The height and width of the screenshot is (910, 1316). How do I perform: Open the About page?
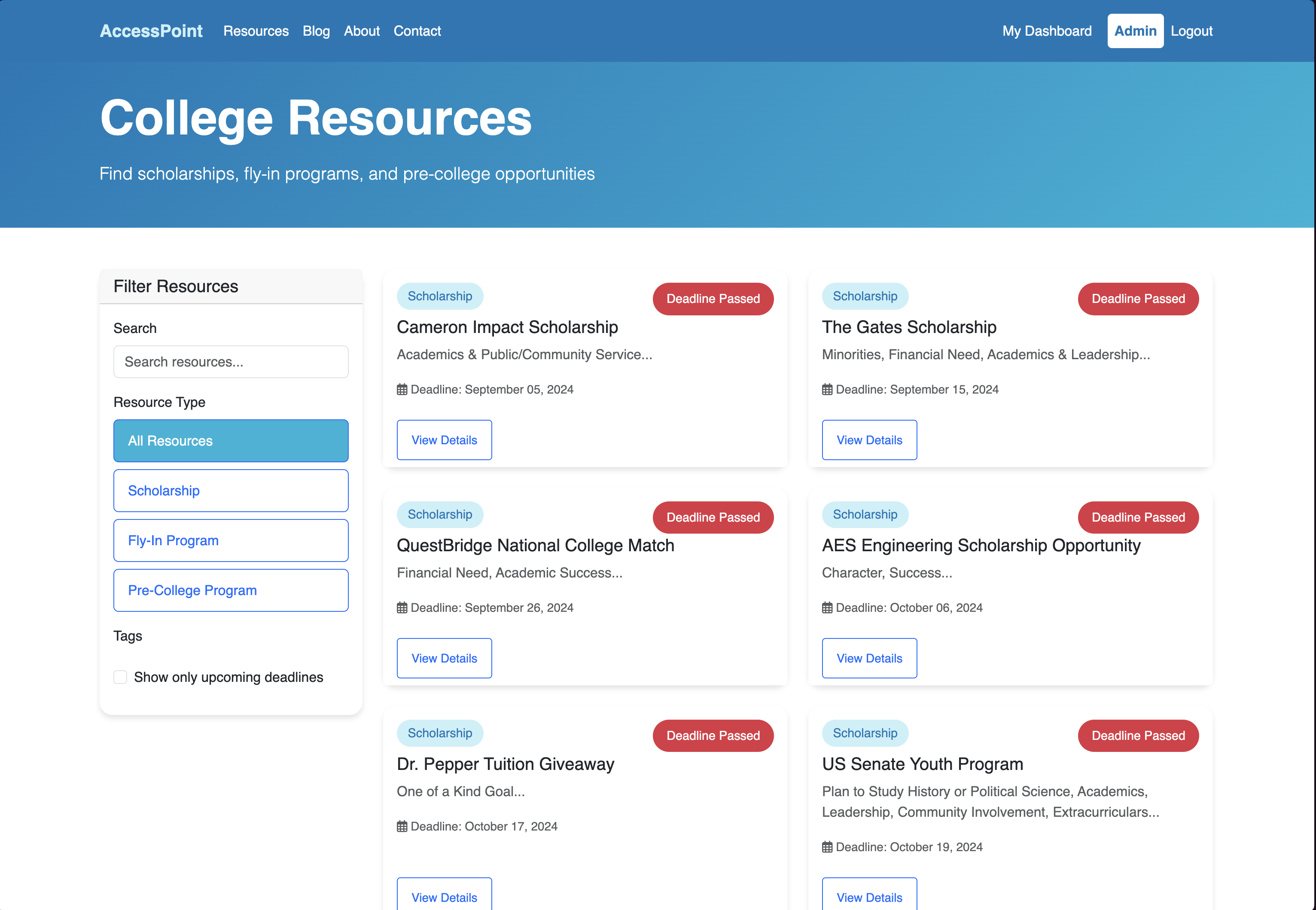coord(361,31)
